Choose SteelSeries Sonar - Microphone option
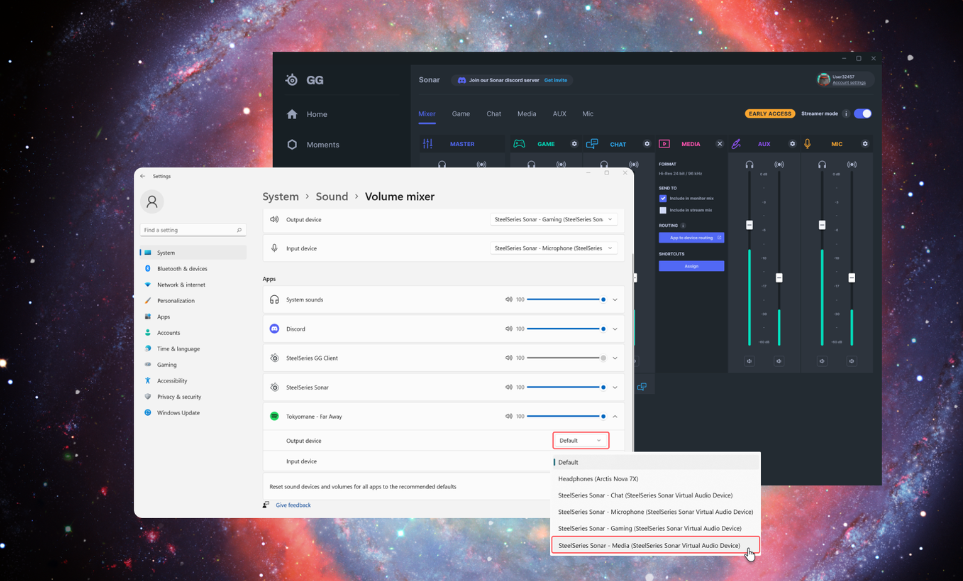The height and width of the screenshot is (581, 963). click(655, 512)
